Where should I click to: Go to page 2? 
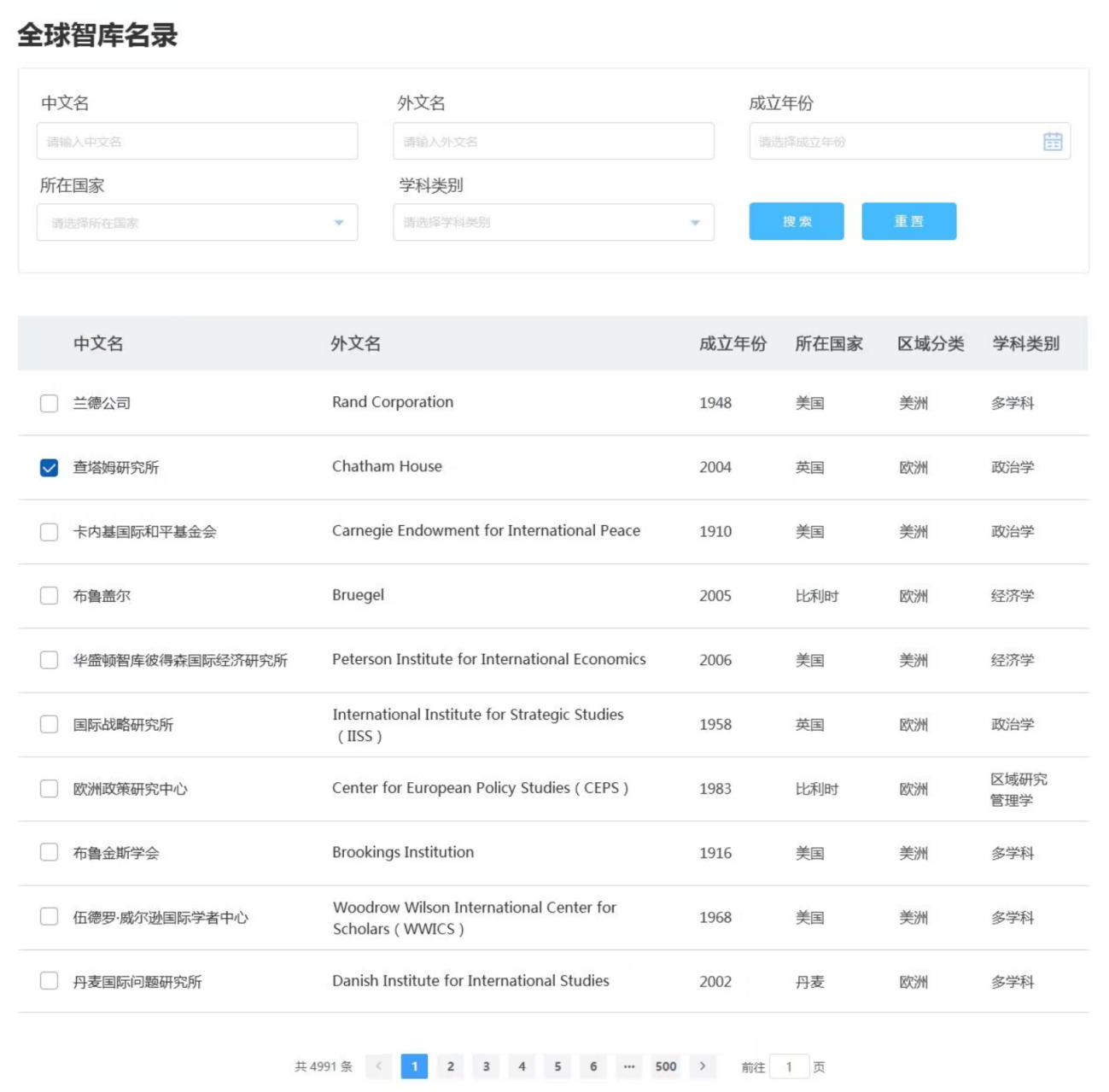point(451,1066)
